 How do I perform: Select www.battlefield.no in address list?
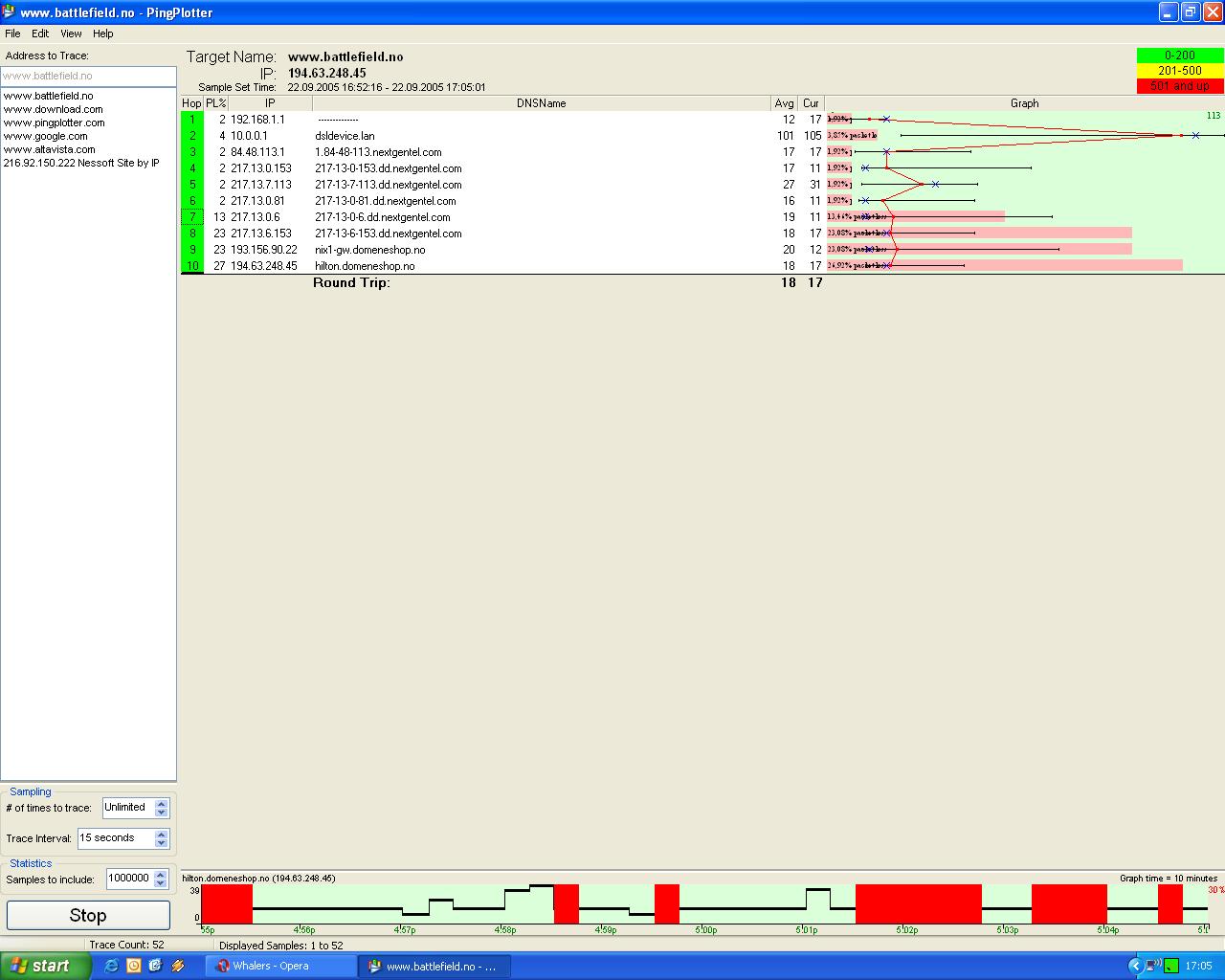click(x=48, y=96)
